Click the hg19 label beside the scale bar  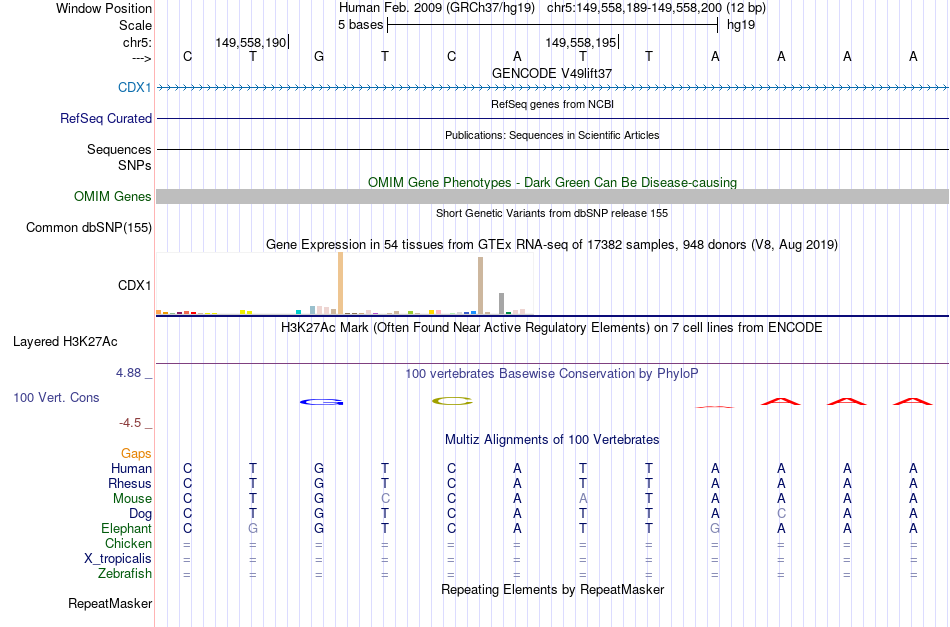(741, 25)
